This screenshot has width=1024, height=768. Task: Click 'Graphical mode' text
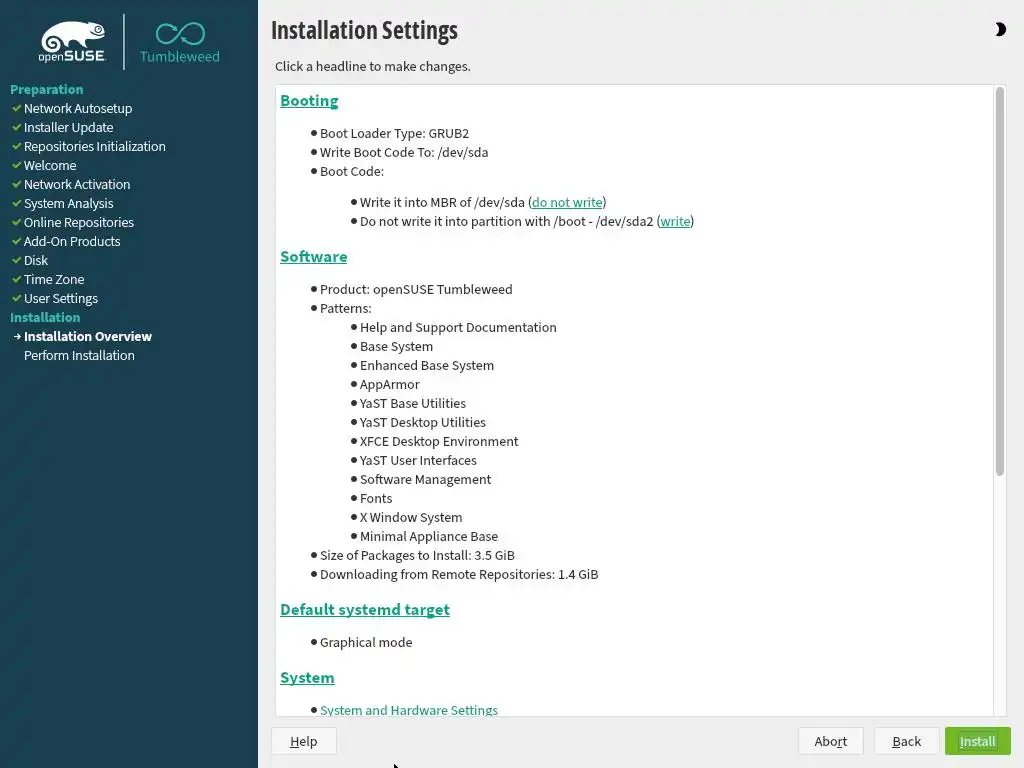tap(366, 643)
